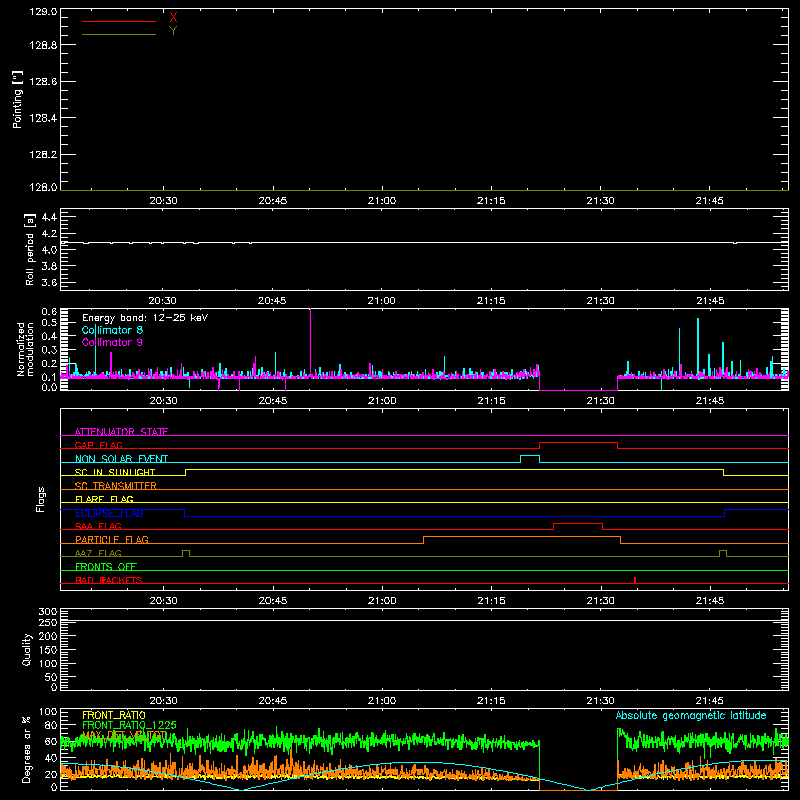Click the 21:30 label under Flags panel
Screen dimensions: 800x800
point(601,601)
